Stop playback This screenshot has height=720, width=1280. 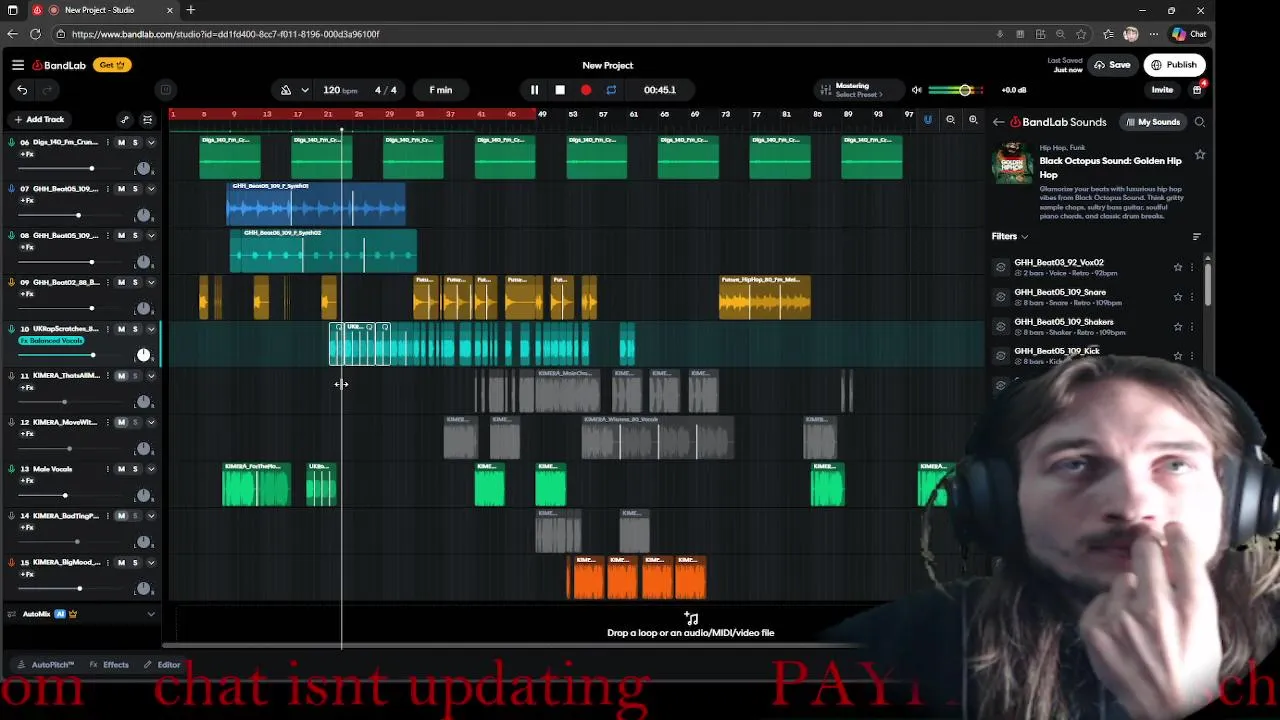tap(560, 90)
